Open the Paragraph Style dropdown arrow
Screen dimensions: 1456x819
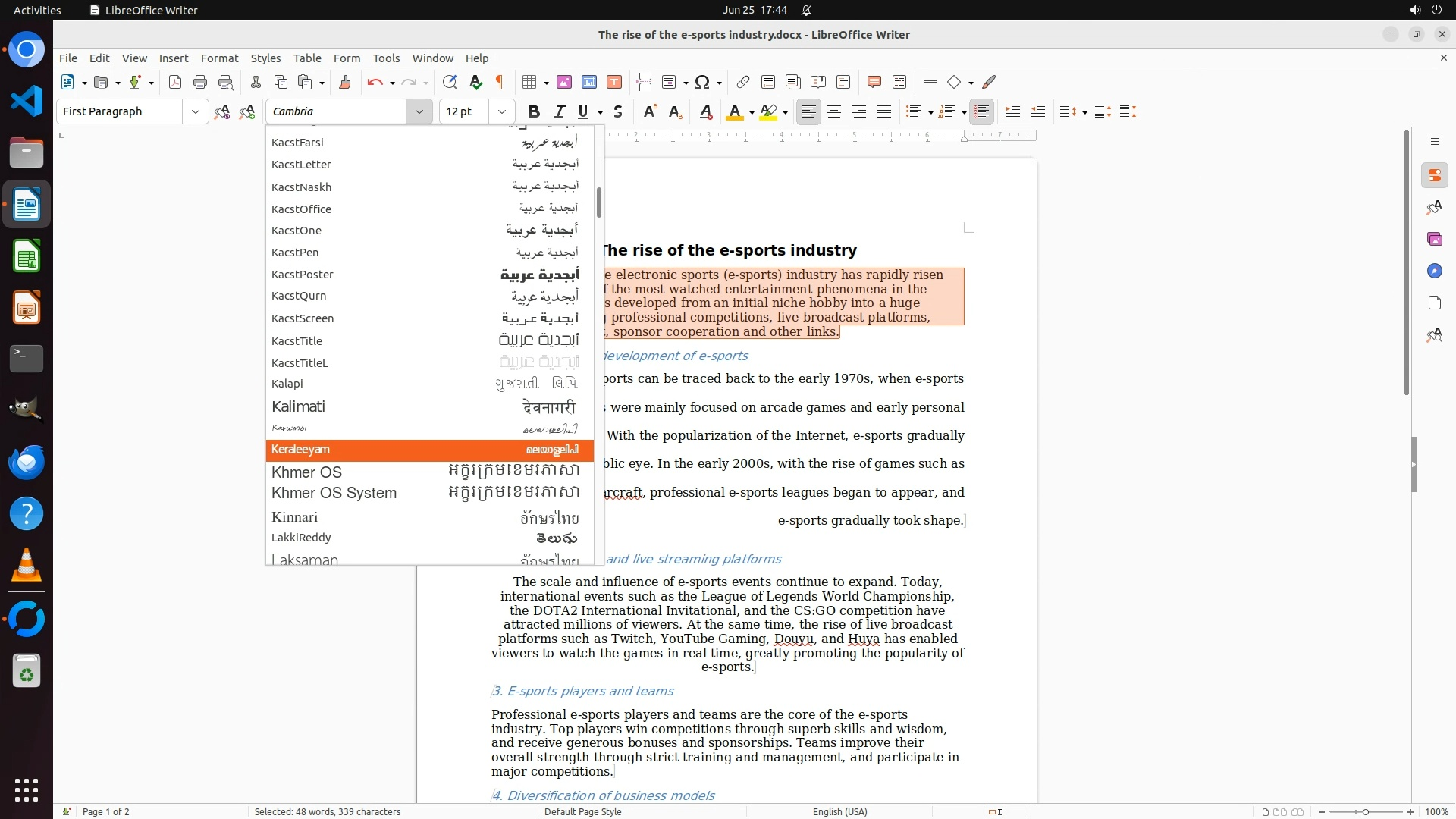point(195,111)
